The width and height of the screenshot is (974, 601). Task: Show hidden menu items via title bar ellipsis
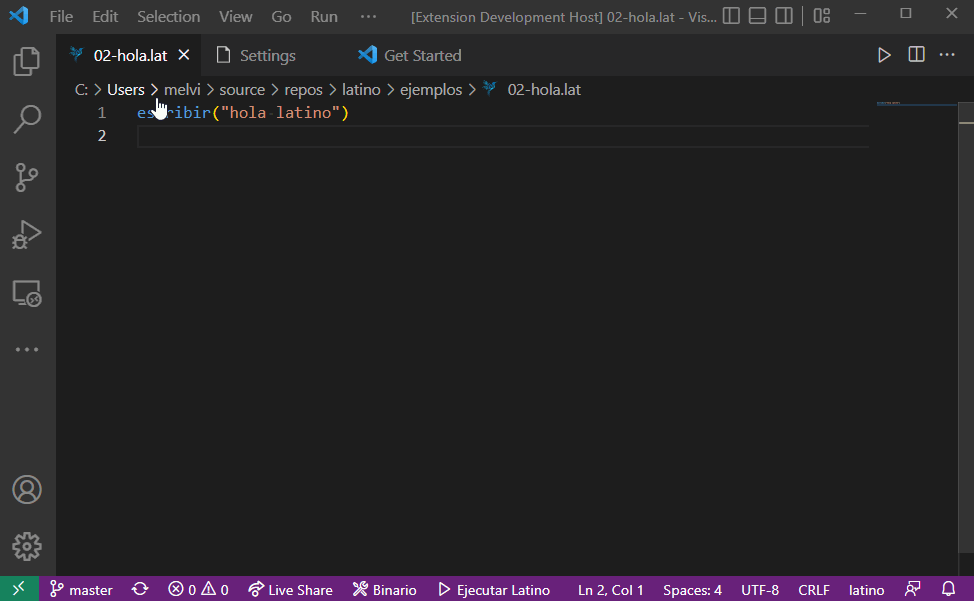point(368,16)
